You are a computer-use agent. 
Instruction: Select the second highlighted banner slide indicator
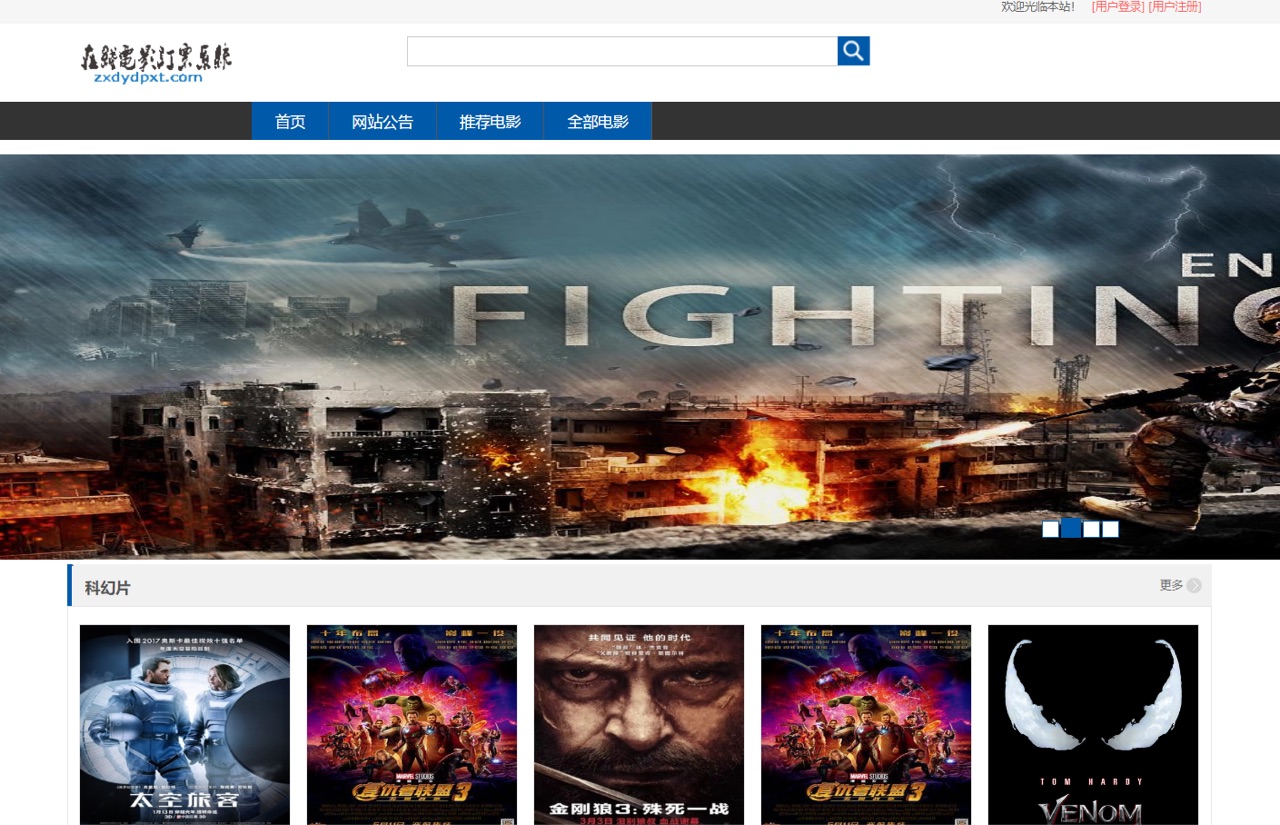(x=1070, y=528)
